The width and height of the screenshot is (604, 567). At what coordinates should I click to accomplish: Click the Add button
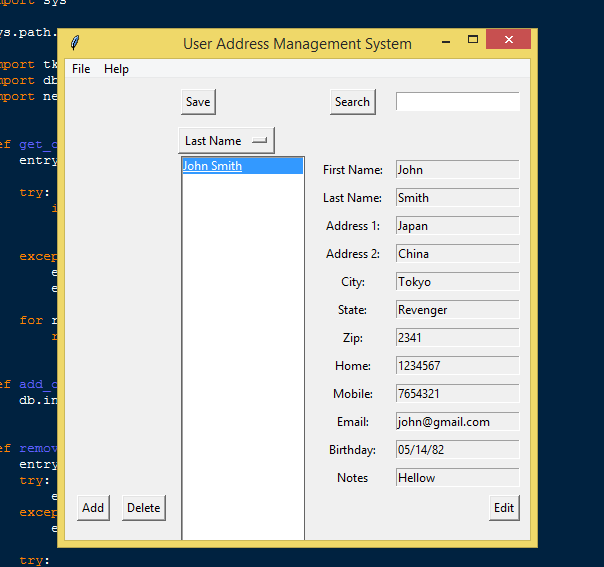[x=93, y=508]
